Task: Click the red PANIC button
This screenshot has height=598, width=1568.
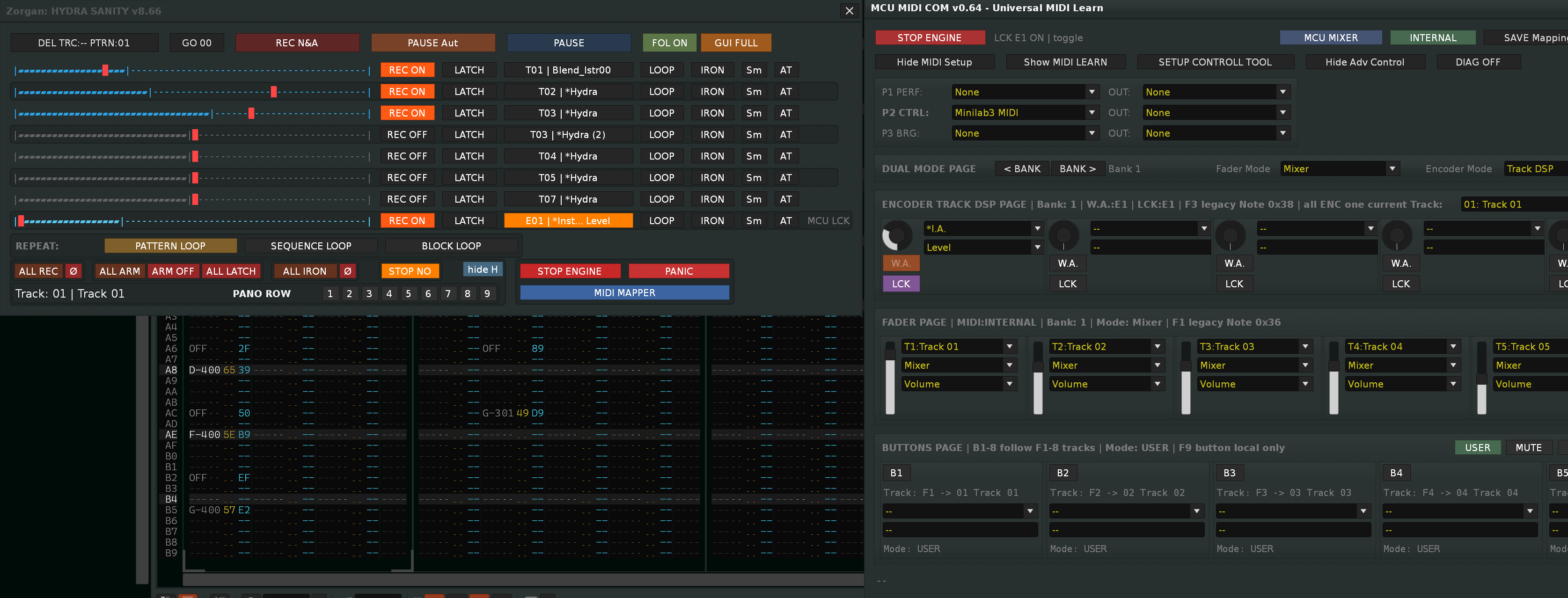Action: click(x=679, y=271)
